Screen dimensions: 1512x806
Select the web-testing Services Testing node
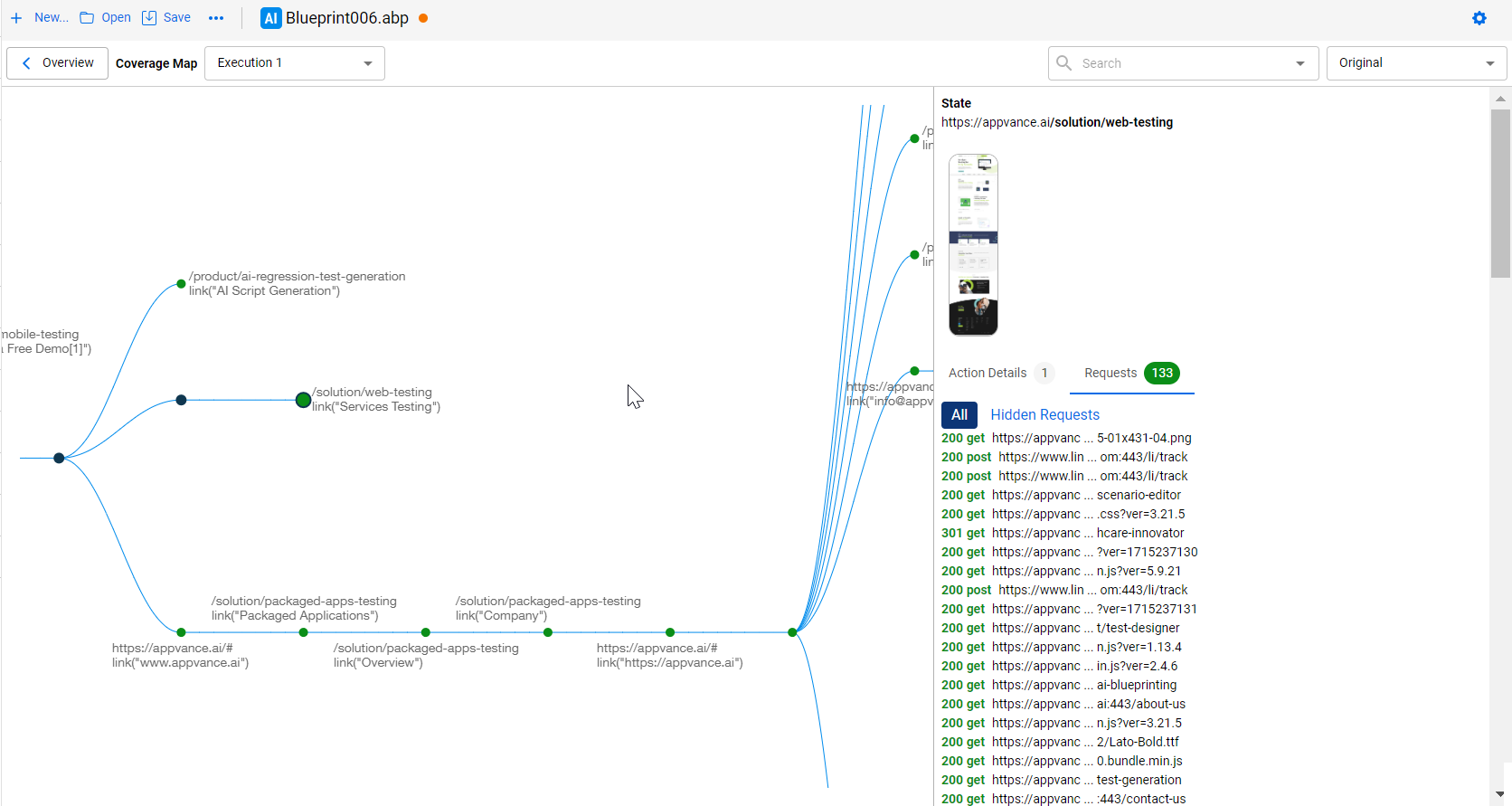(304, 400)
